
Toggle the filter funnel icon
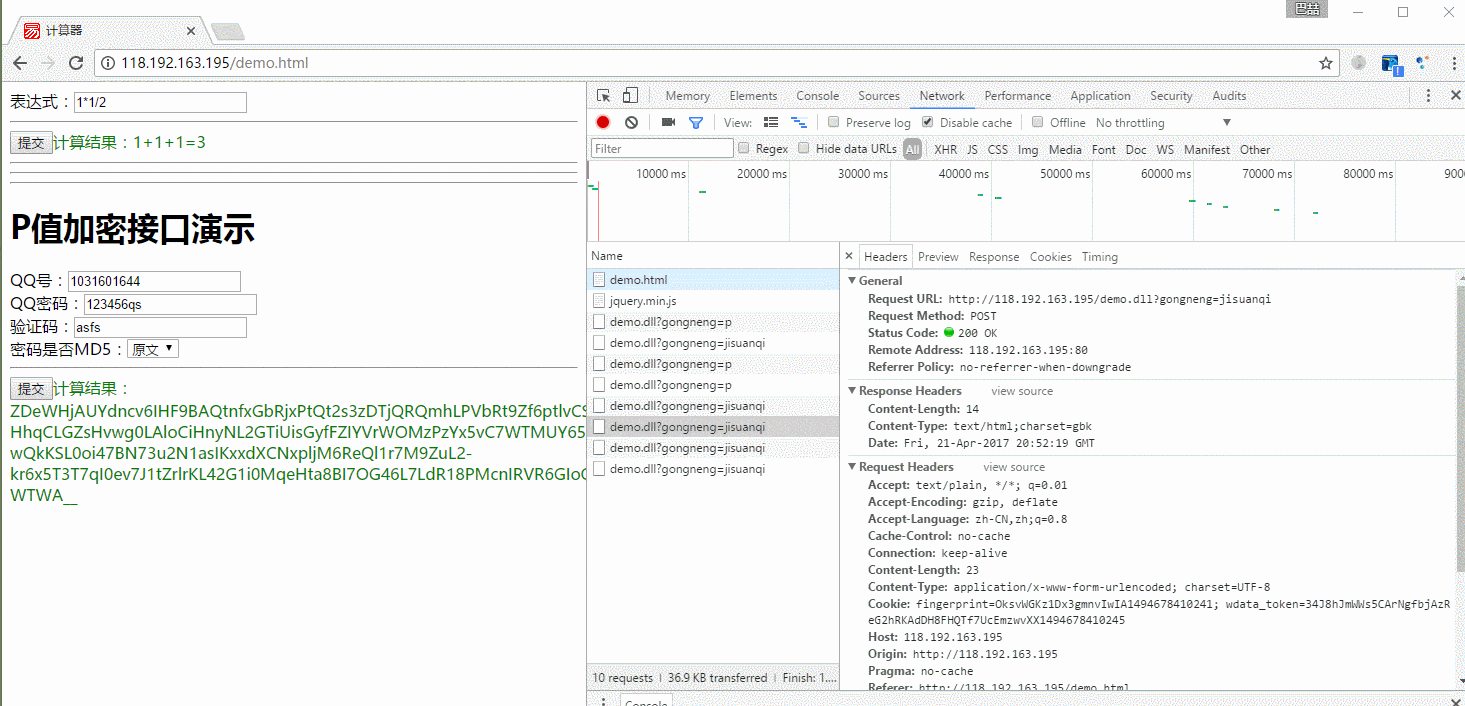tap(696, 122)
